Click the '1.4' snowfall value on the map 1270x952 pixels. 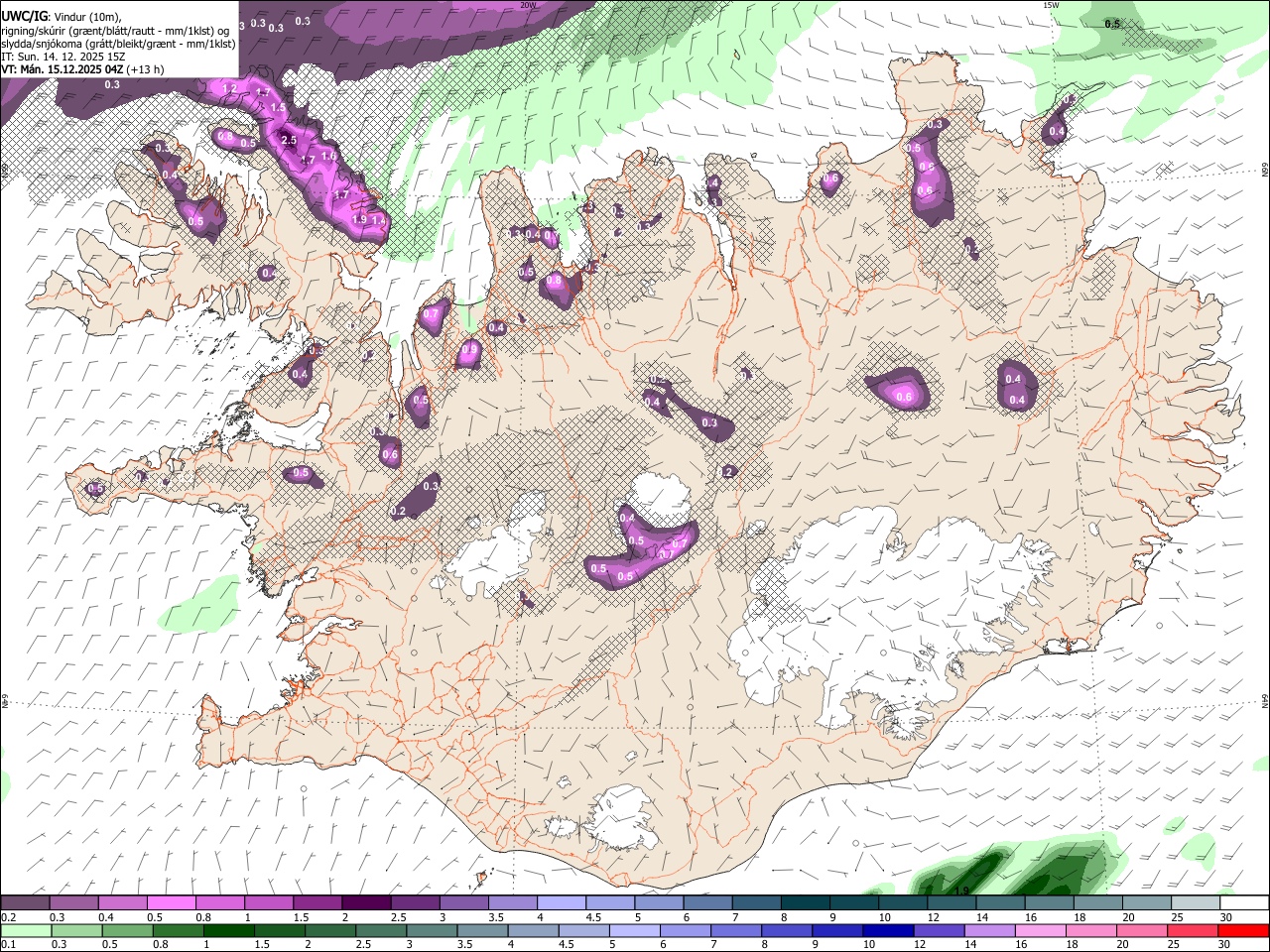point(378,219)
